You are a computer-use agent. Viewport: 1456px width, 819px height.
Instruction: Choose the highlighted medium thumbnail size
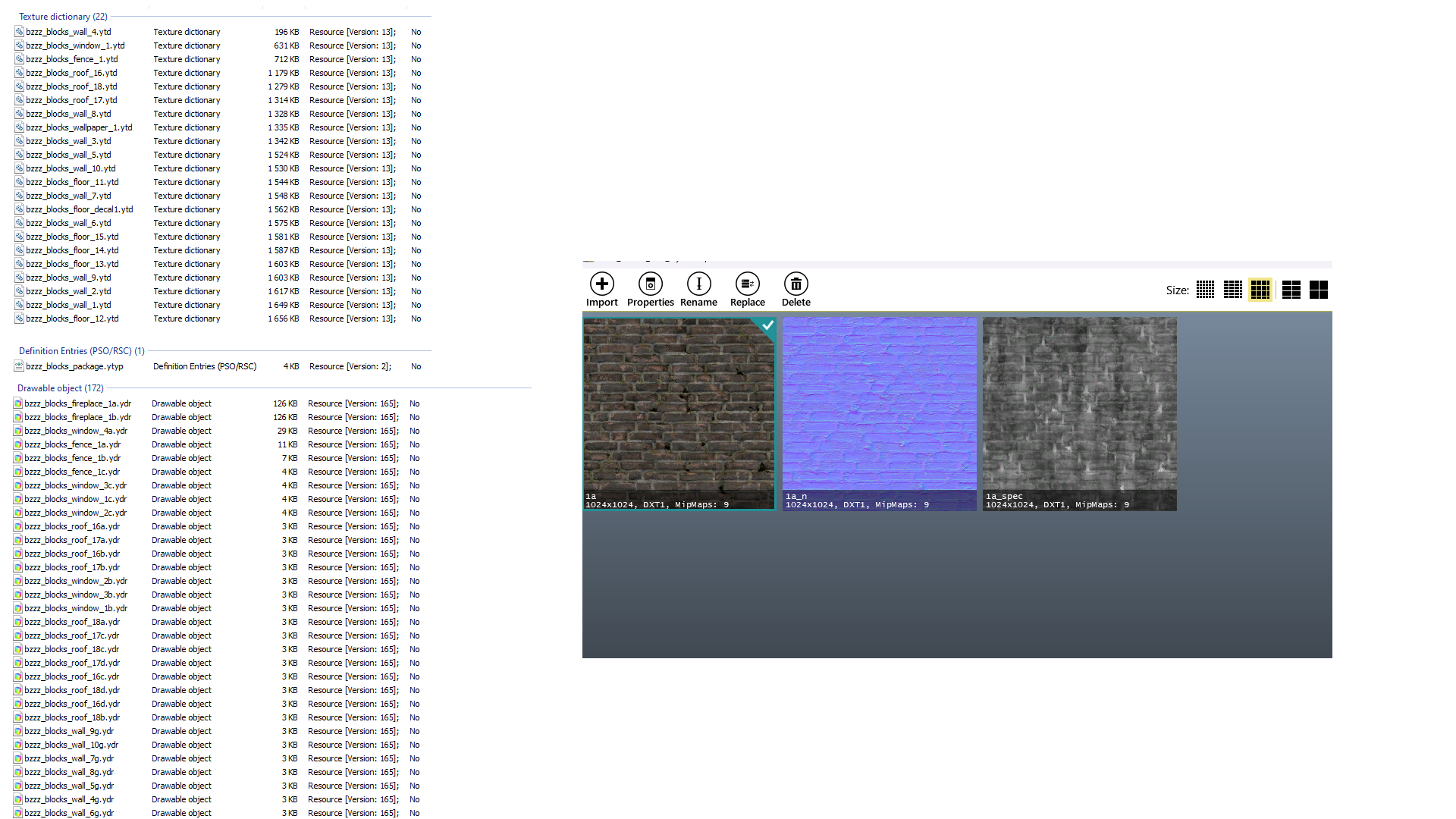click(x=1260, y=290)
